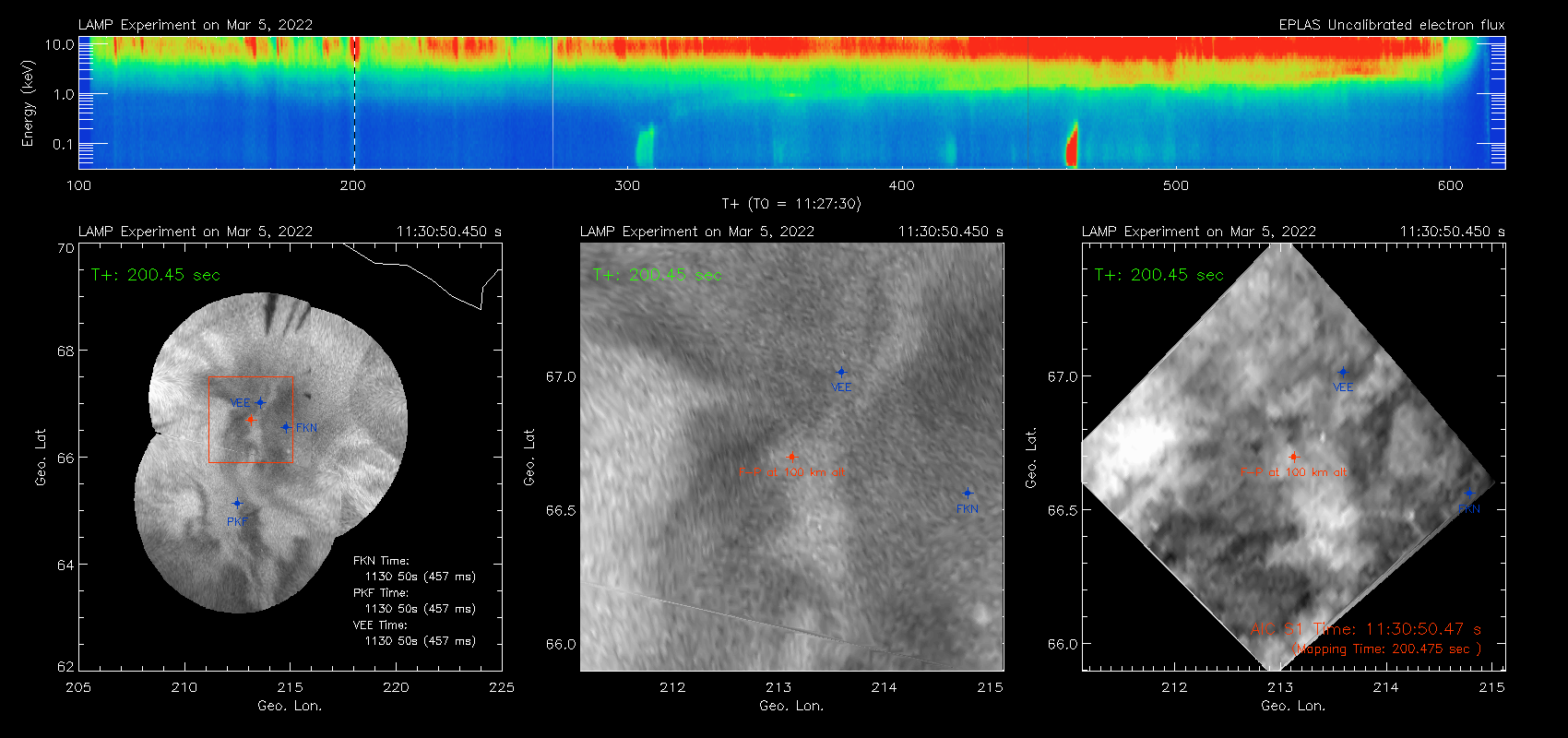The image size is (1568, 738).
Task: Click the VEE marker in the right rotated image panel
Action: (1343, 373)
